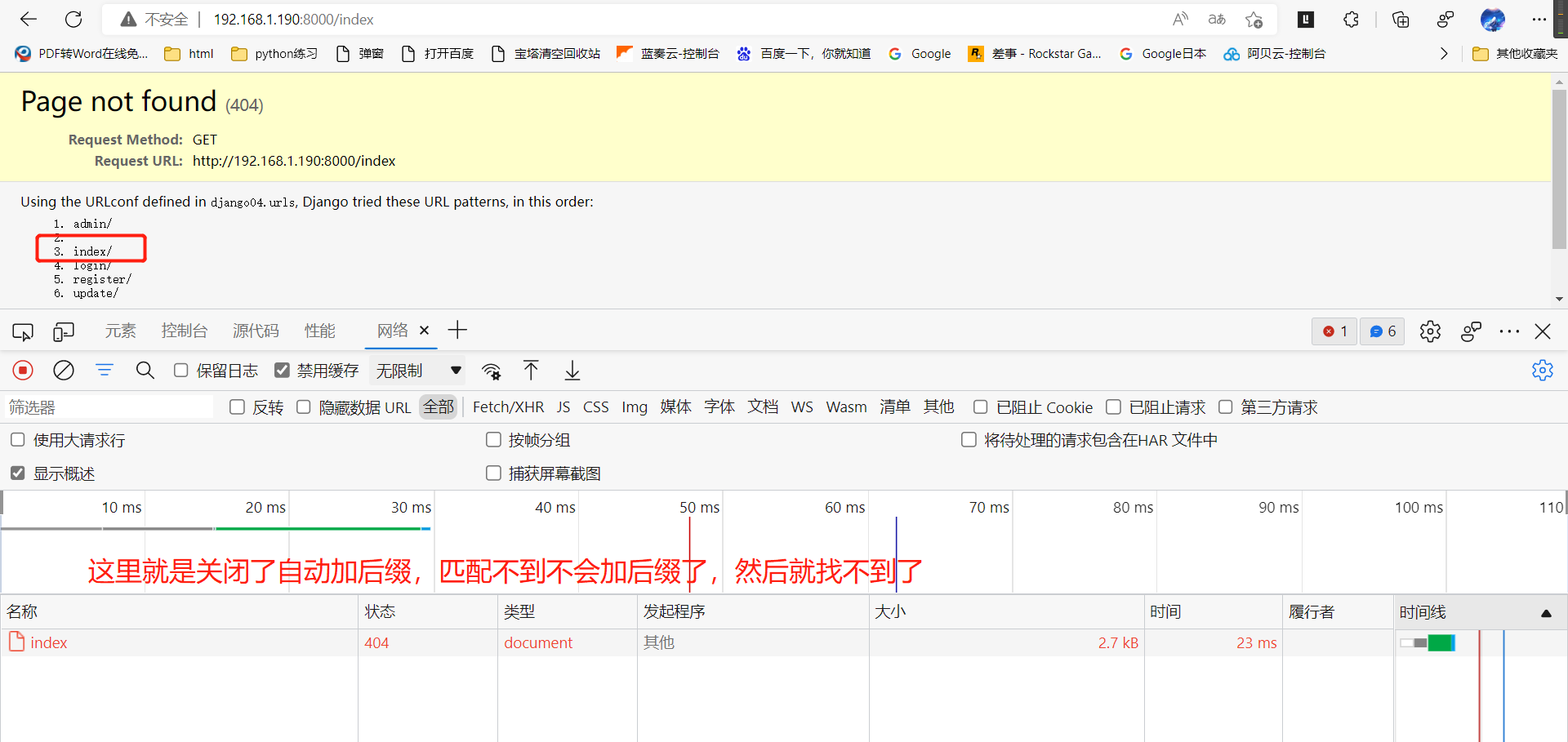Viewport: 1568px width, 742px height.
Task: Open Google bookmark
Action: tap(920, 54)
